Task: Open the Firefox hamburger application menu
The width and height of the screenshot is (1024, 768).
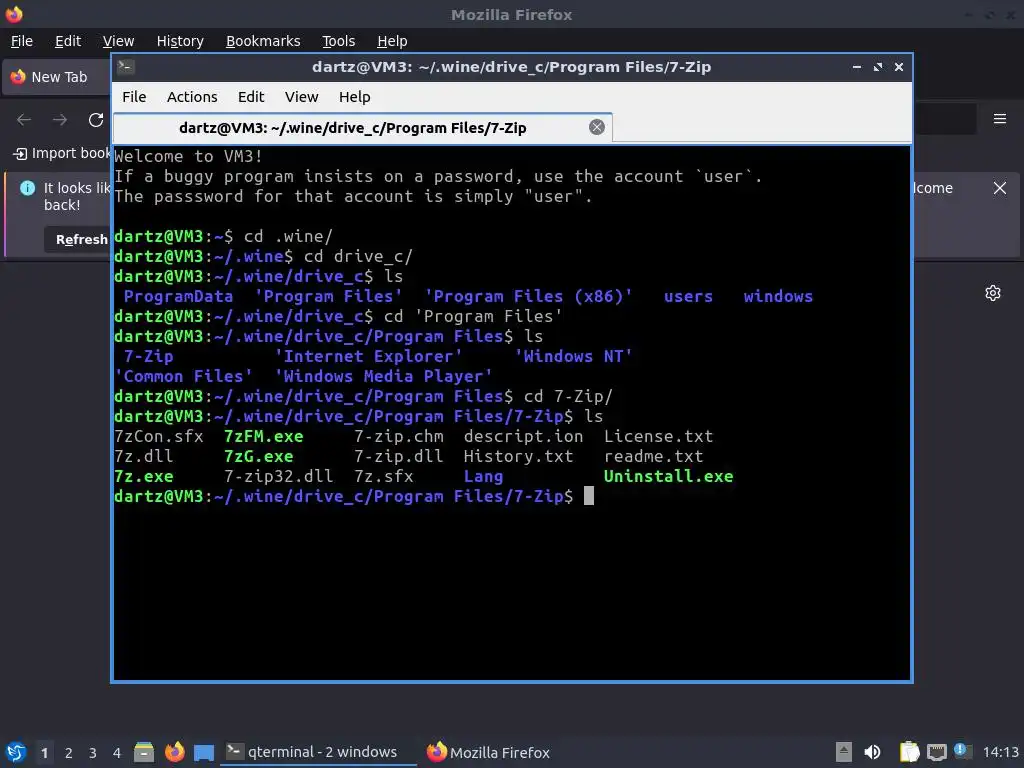Action: (x=1000, y=119)
